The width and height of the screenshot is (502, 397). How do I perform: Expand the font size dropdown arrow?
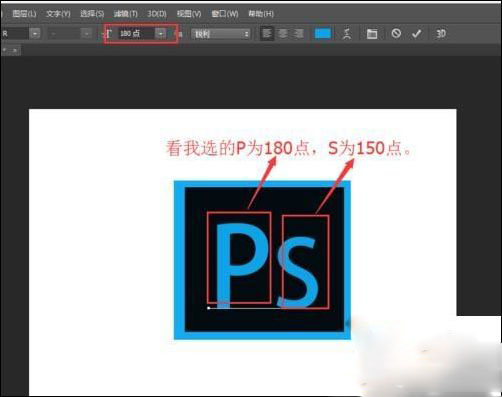[161, 34]
